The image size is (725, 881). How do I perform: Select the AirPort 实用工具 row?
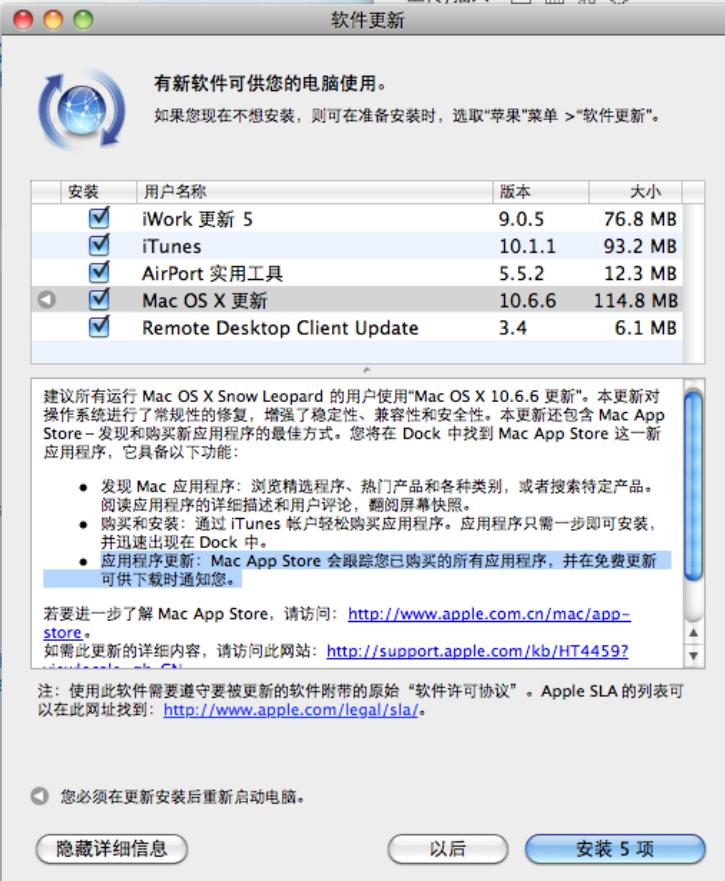tap(357, 273)
